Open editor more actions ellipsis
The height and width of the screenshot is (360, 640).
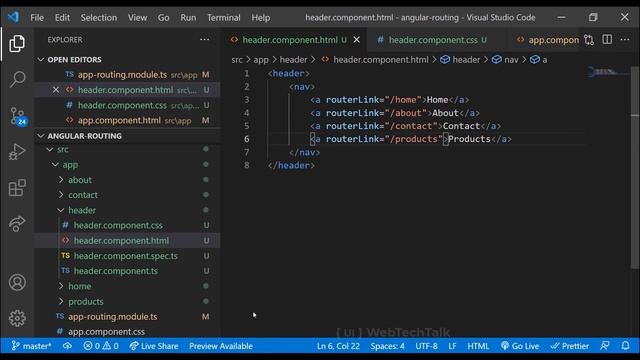point(625,40)
